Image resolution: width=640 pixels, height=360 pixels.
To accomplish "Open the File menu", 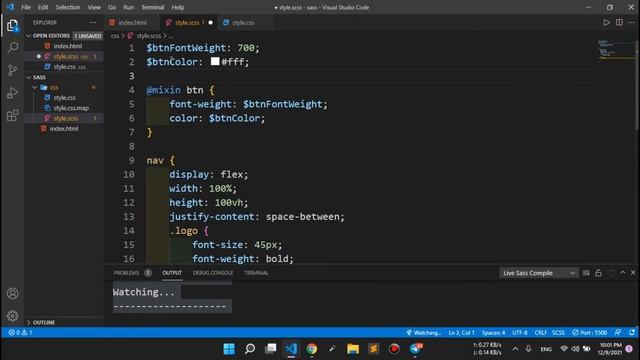I will 26,7.
